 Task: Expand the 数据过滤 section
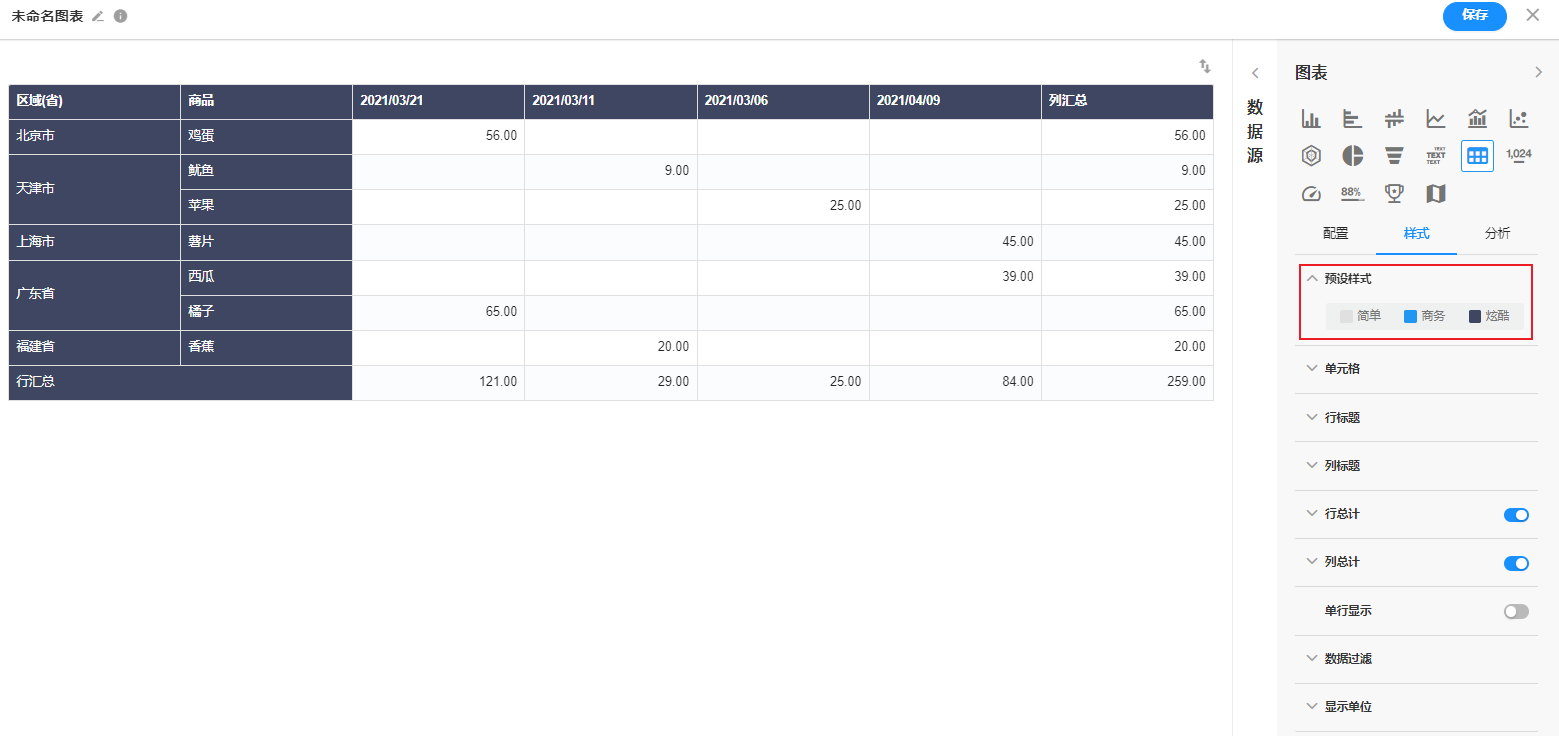pos(1348,659)
